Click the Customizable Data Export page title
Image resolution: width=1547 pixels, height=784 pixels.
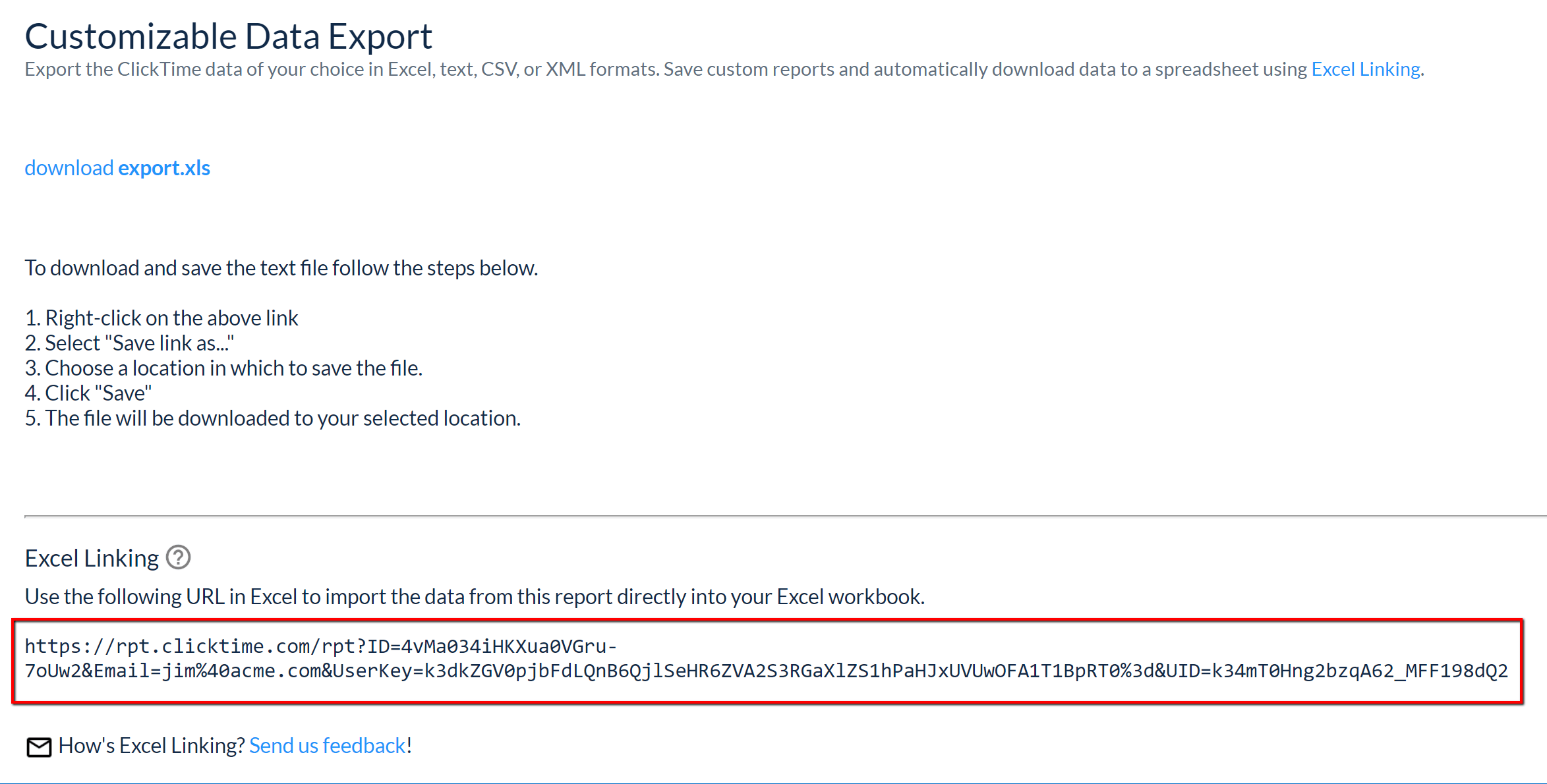pos(229,36)
